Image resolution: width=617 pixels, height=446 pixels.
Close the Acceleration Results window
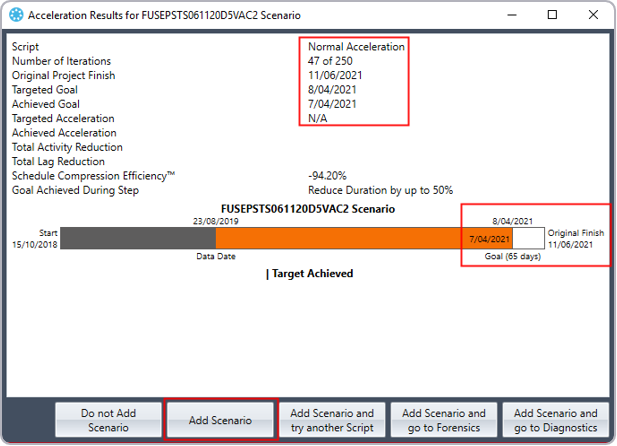[x=593, y=15]
